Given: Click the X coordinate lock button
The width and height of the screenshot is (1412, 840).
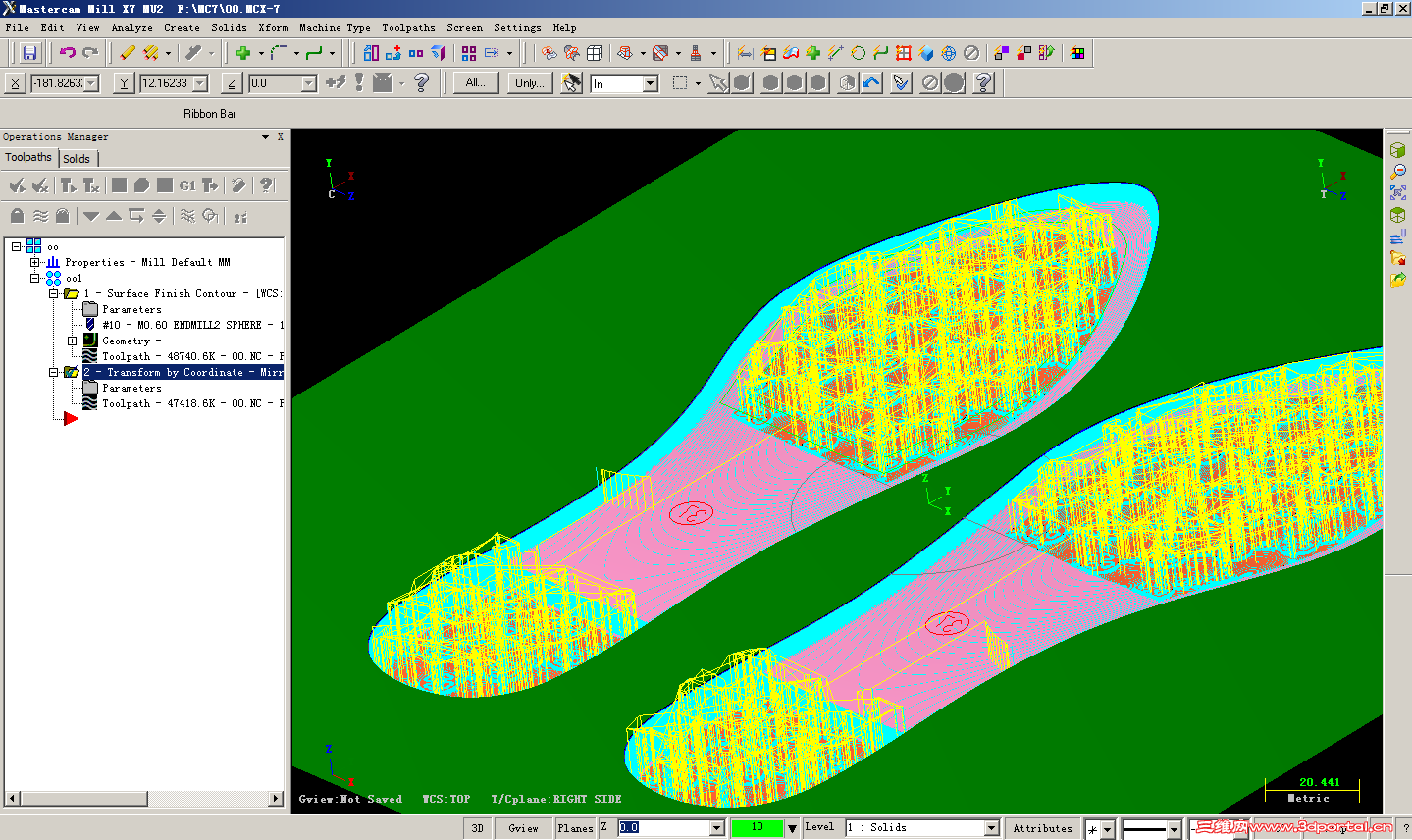Looking at the screenshot, I should (15, 83).
